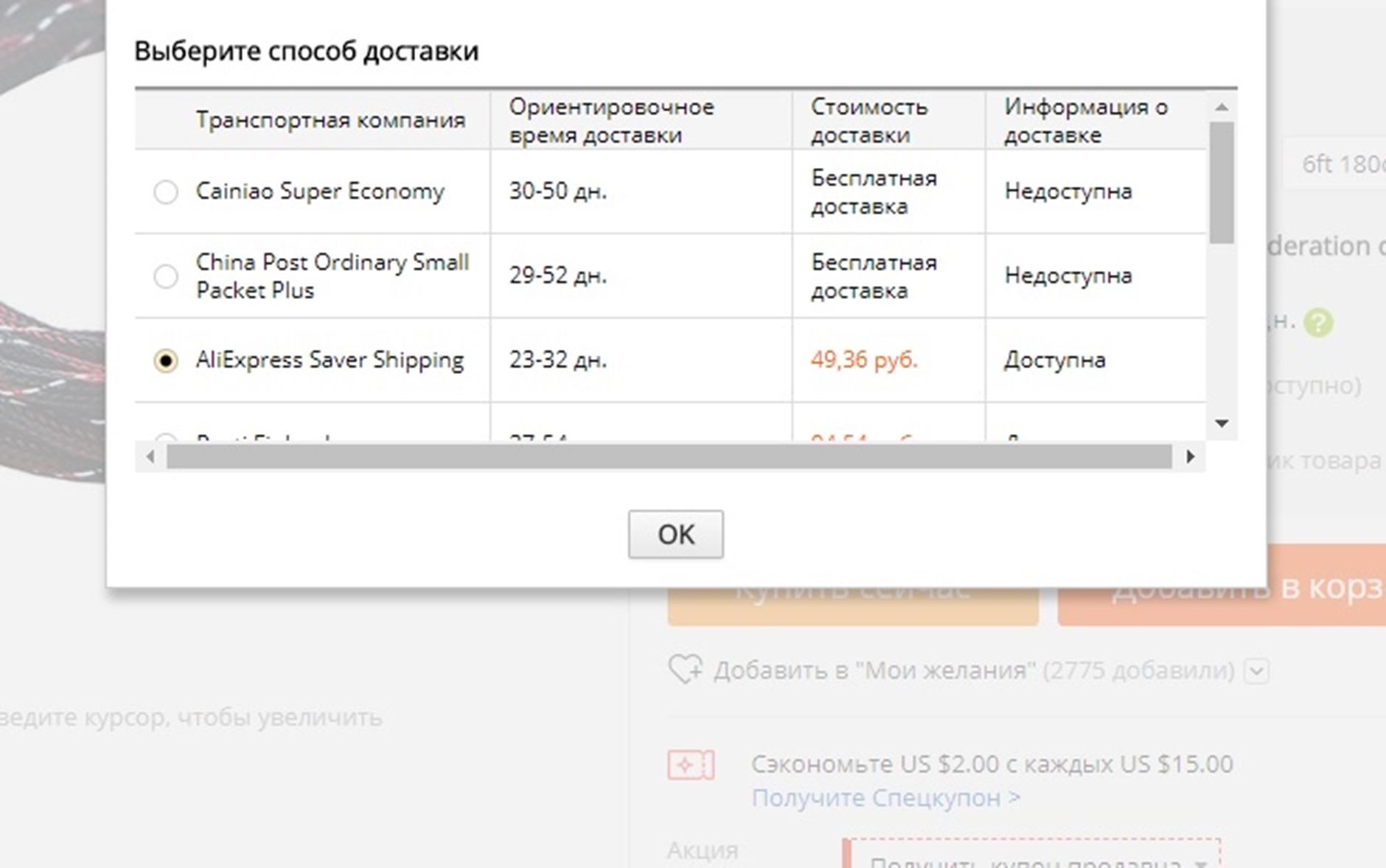Click the 'Сэкономьте US $2.00' promo text
The image size is (1386, 868).
(x=992, y=764)
